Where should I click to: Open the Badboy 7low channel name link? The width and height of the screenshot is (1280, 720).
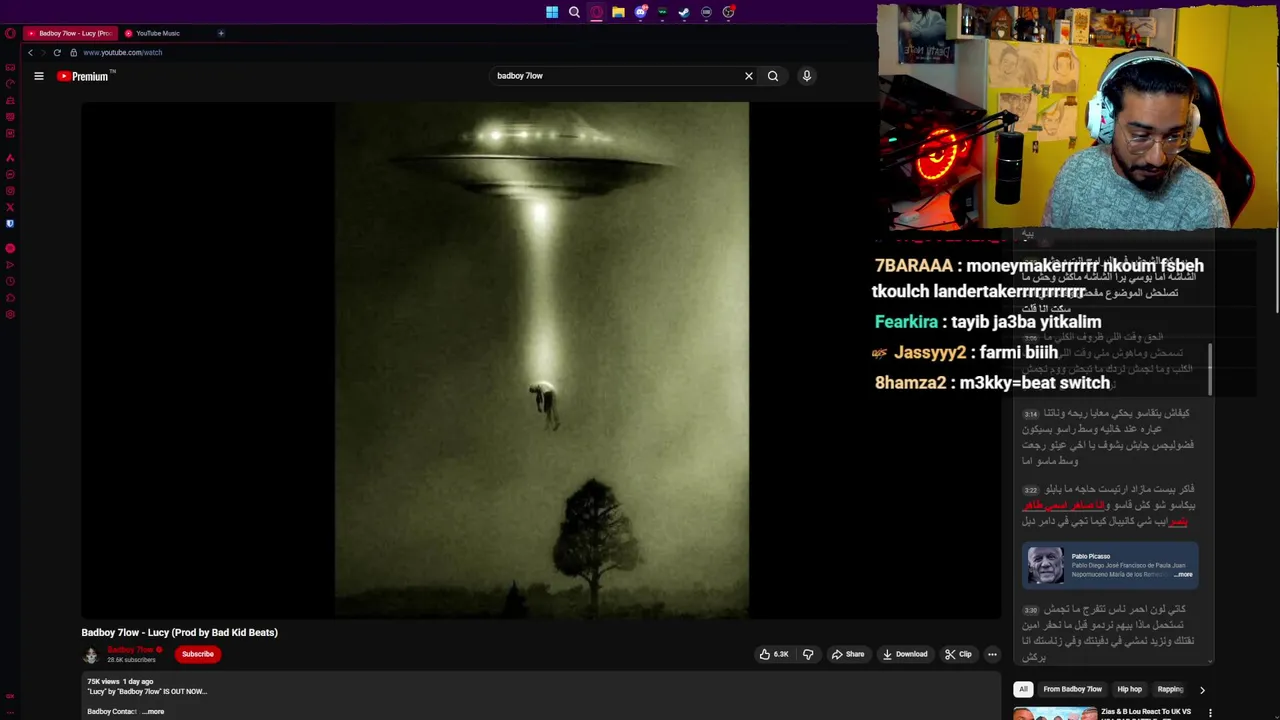tap(131, 650)
